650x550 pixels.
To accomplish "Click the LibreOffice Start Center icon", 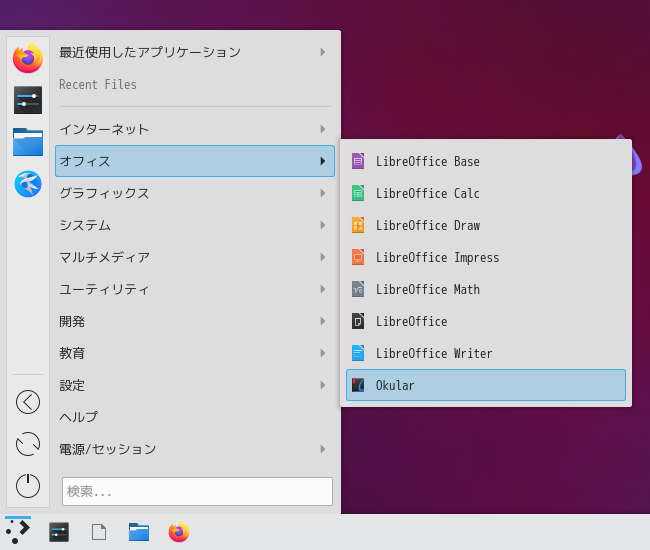I will [358, 321].
